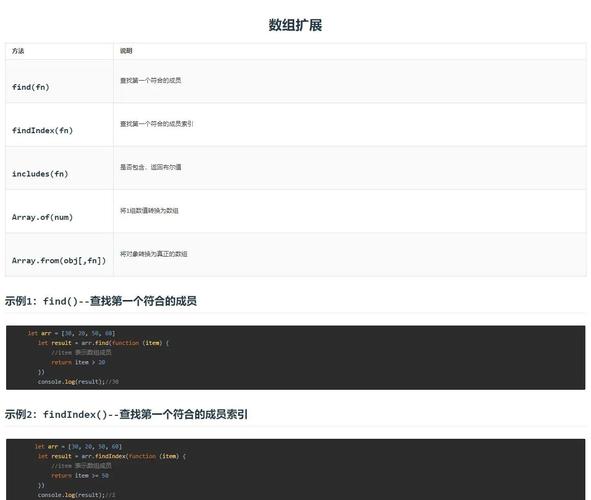Click heading "示例2: findIndex()--查找第一个符合的成员索引"

point(126,414)
